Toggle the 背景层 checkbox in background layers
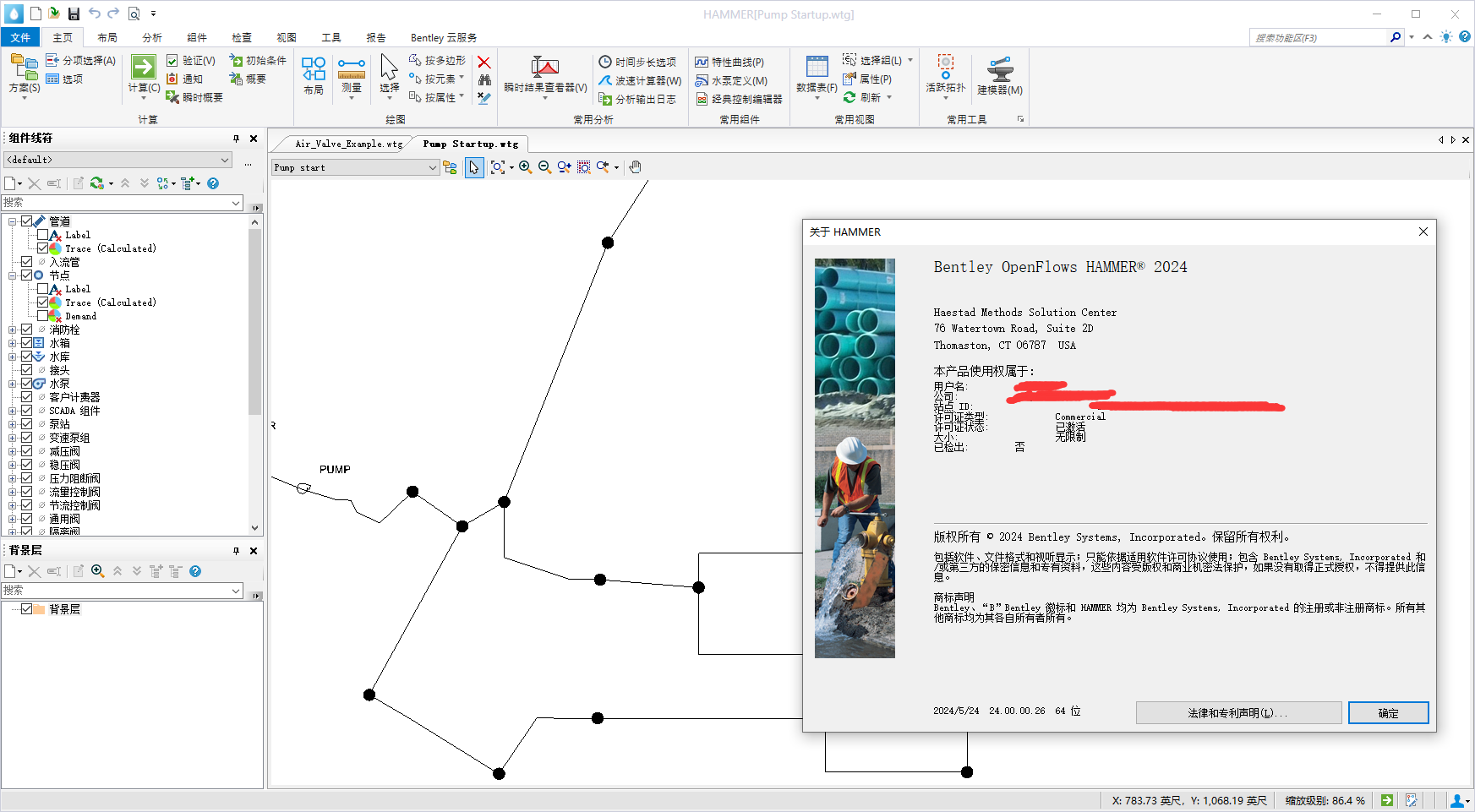This screenshot has width=1475, height=812. (x=27, y=609)
